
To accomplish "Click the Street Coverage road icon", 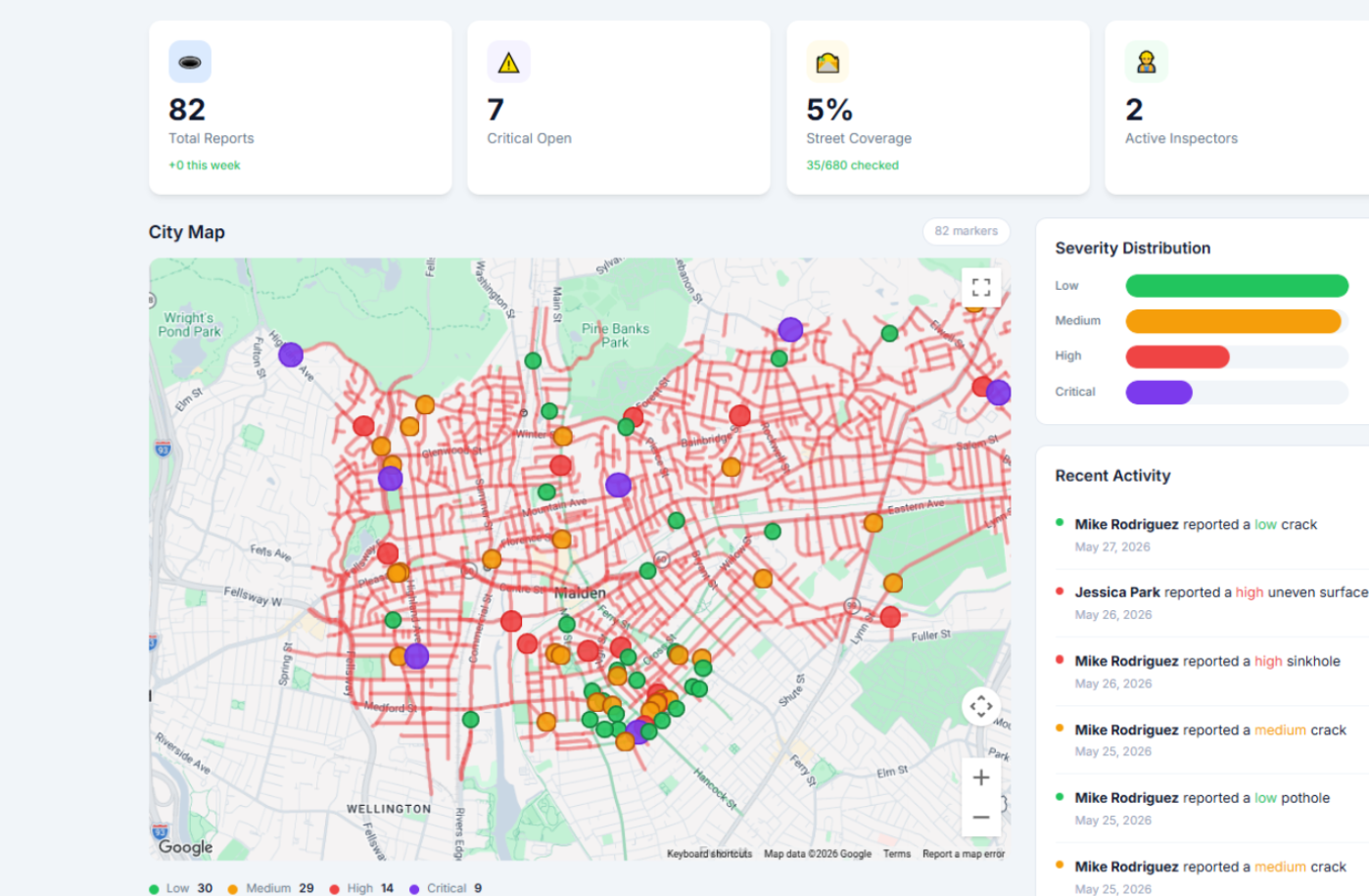I will pos(827,62).
